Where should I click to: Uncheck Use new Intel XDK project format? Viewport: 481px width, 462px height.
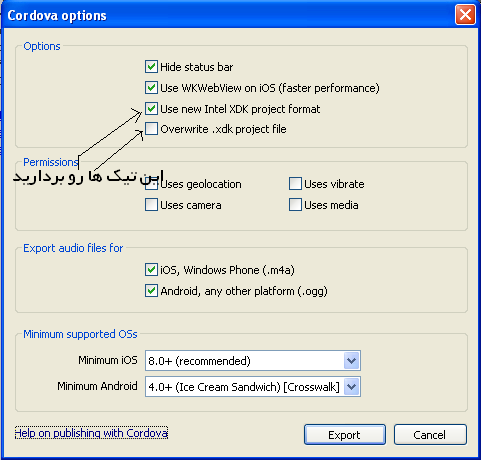click(x=151, y=109)
